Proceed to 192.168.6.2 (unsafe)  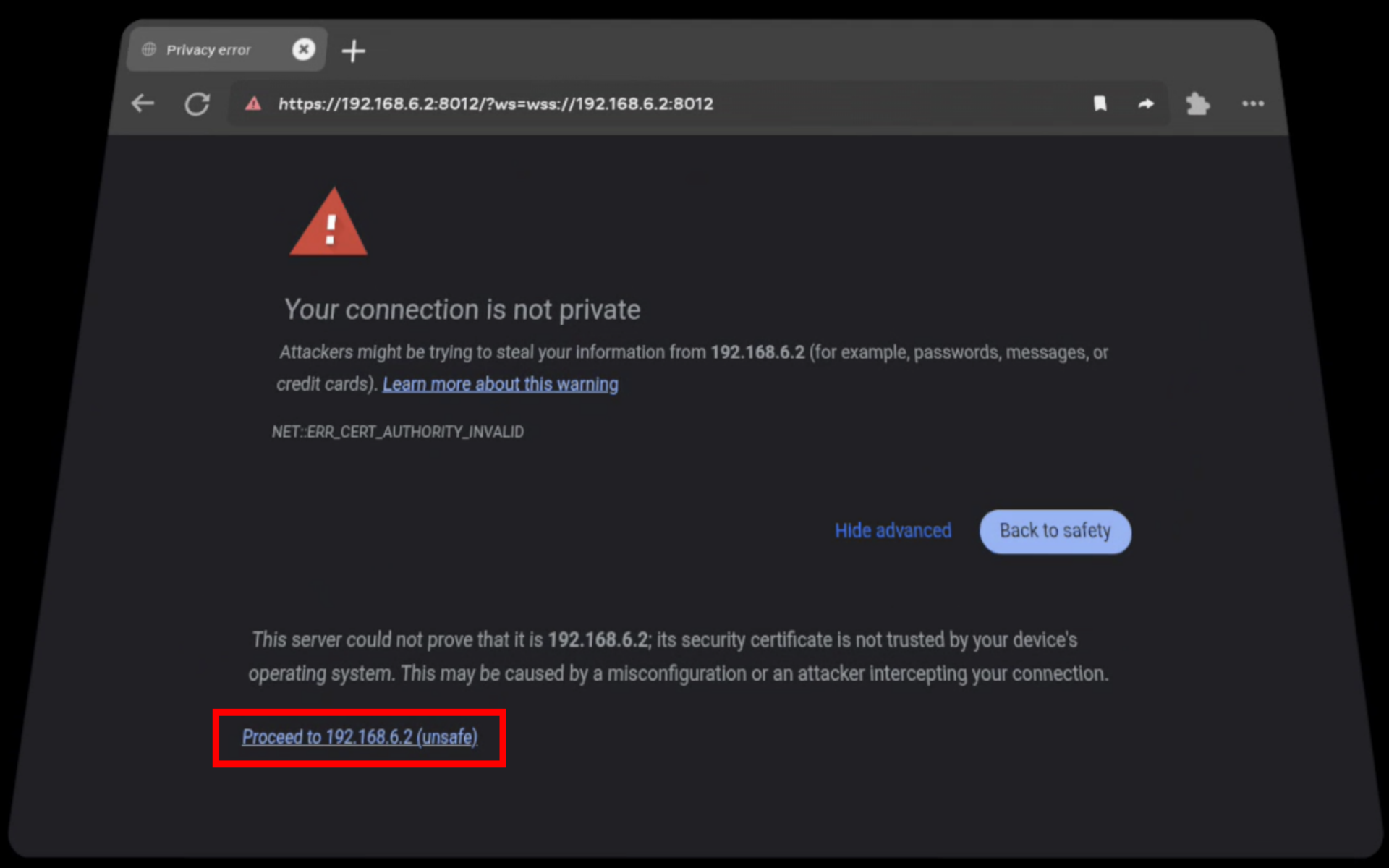pyautogui.click(x=360, y=737)
